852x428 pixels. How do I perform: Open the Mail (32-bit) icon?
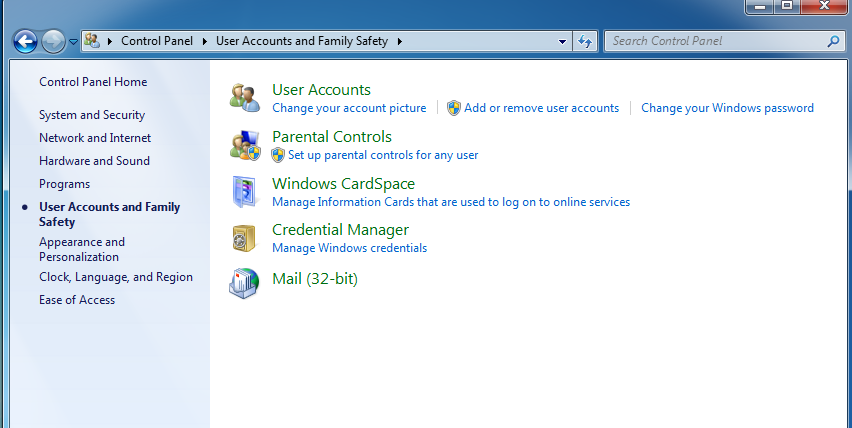pos(244,283)
